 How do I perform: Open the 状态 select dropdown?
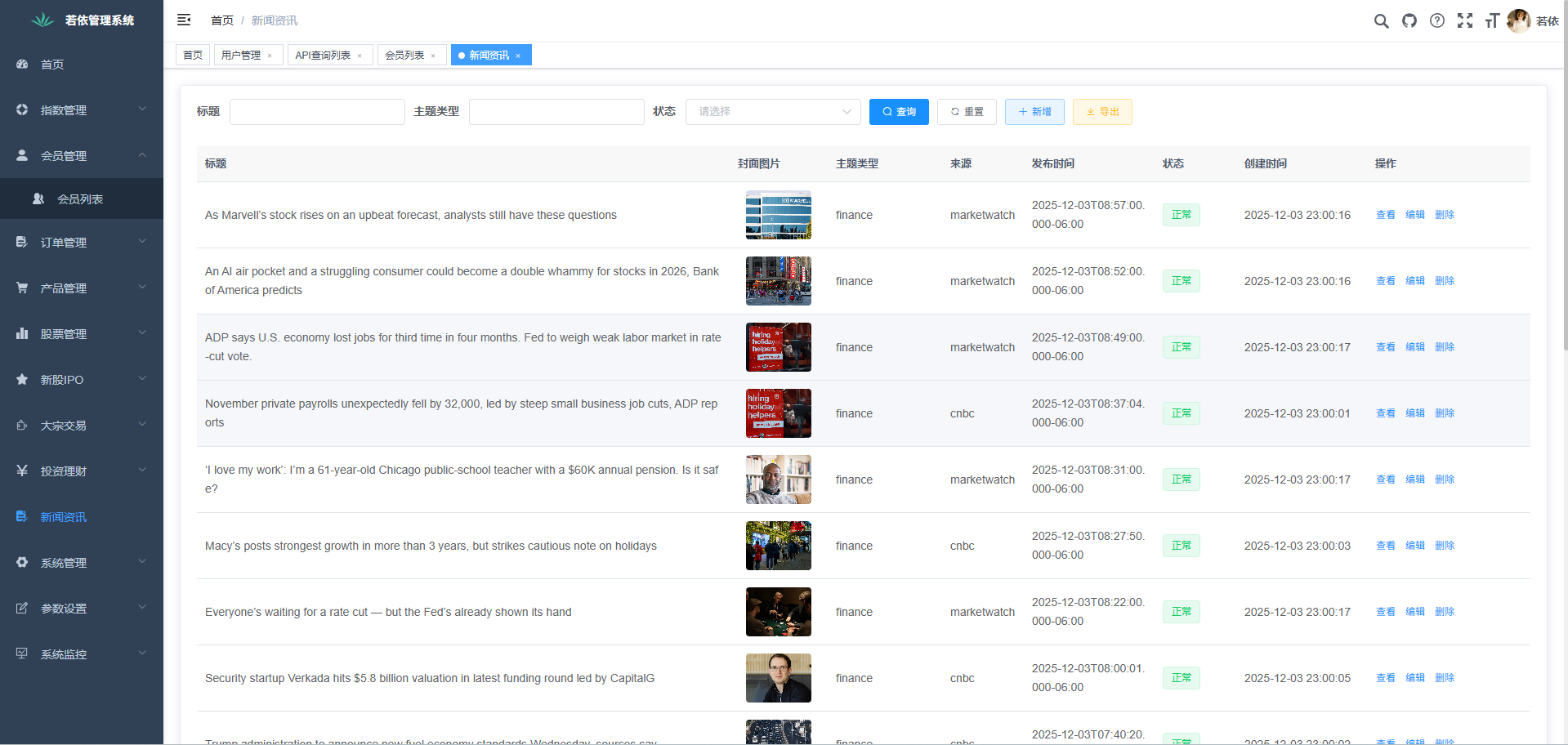point(772,112)
